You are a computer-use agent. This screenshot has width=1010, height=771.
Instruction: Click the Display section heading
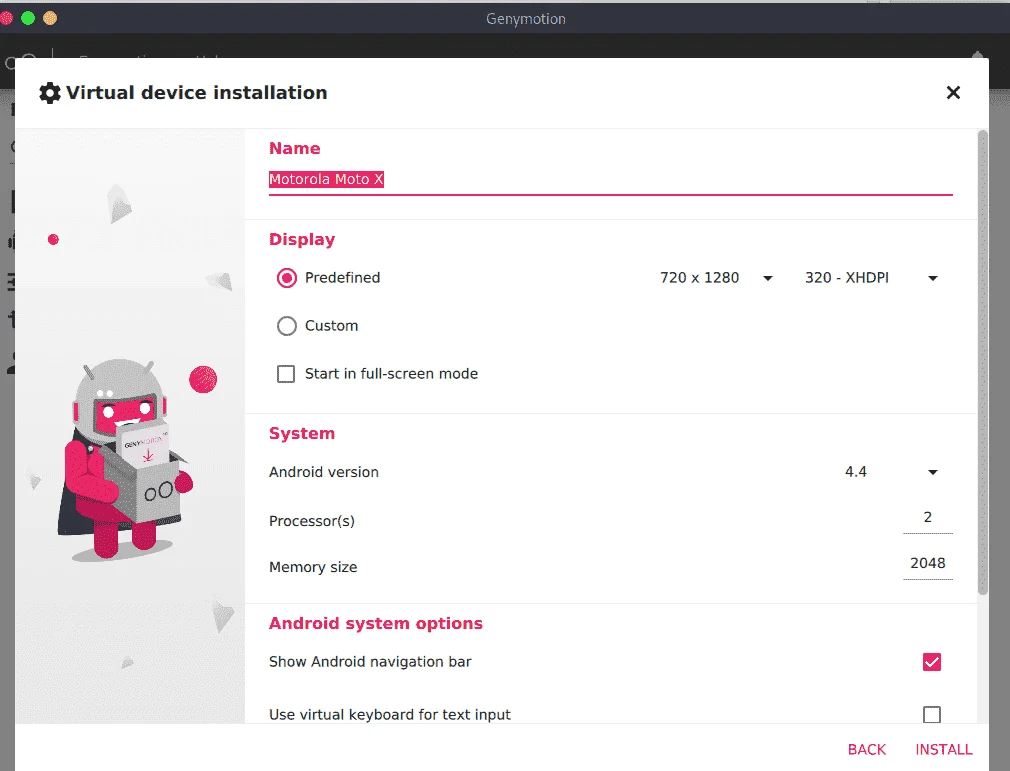click(x=302, y=240)
